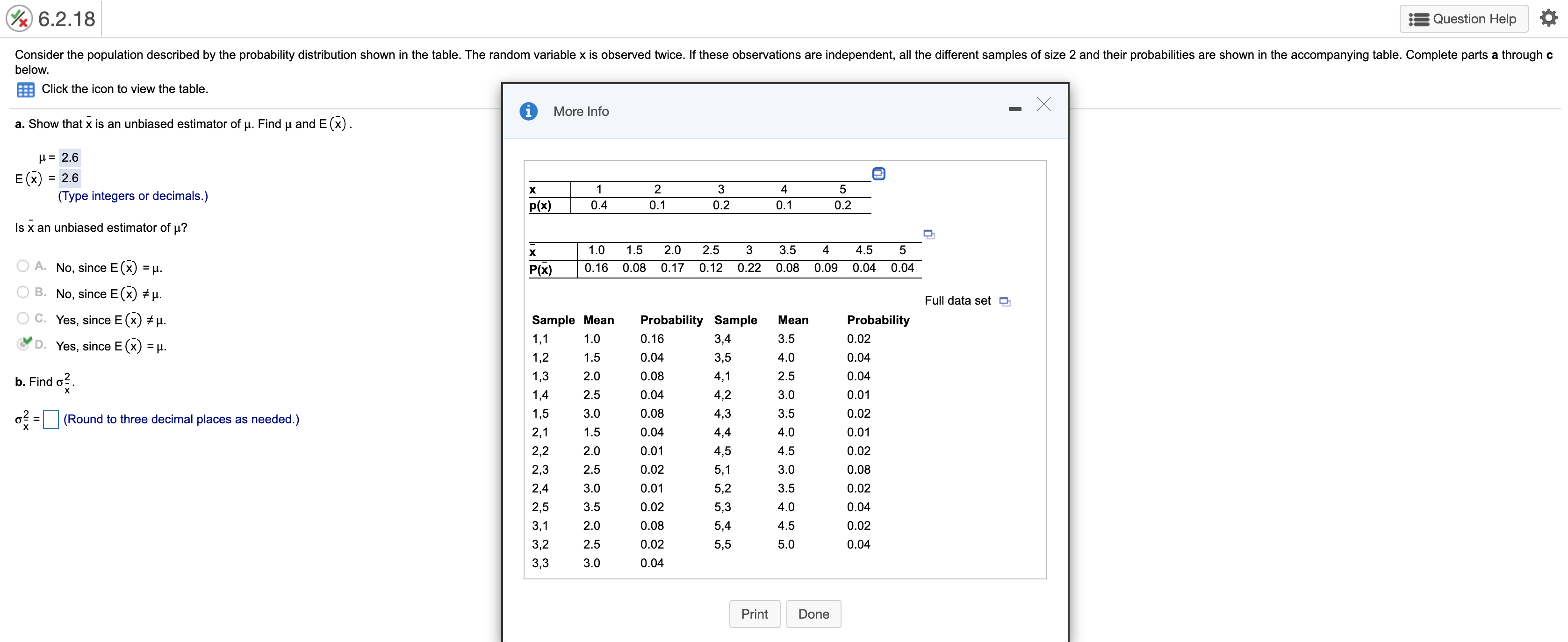Screen dimensions: 1568x642
Task: Select option D: Yes, since E(x̄) = μ
Action: (x=23, y=344)
